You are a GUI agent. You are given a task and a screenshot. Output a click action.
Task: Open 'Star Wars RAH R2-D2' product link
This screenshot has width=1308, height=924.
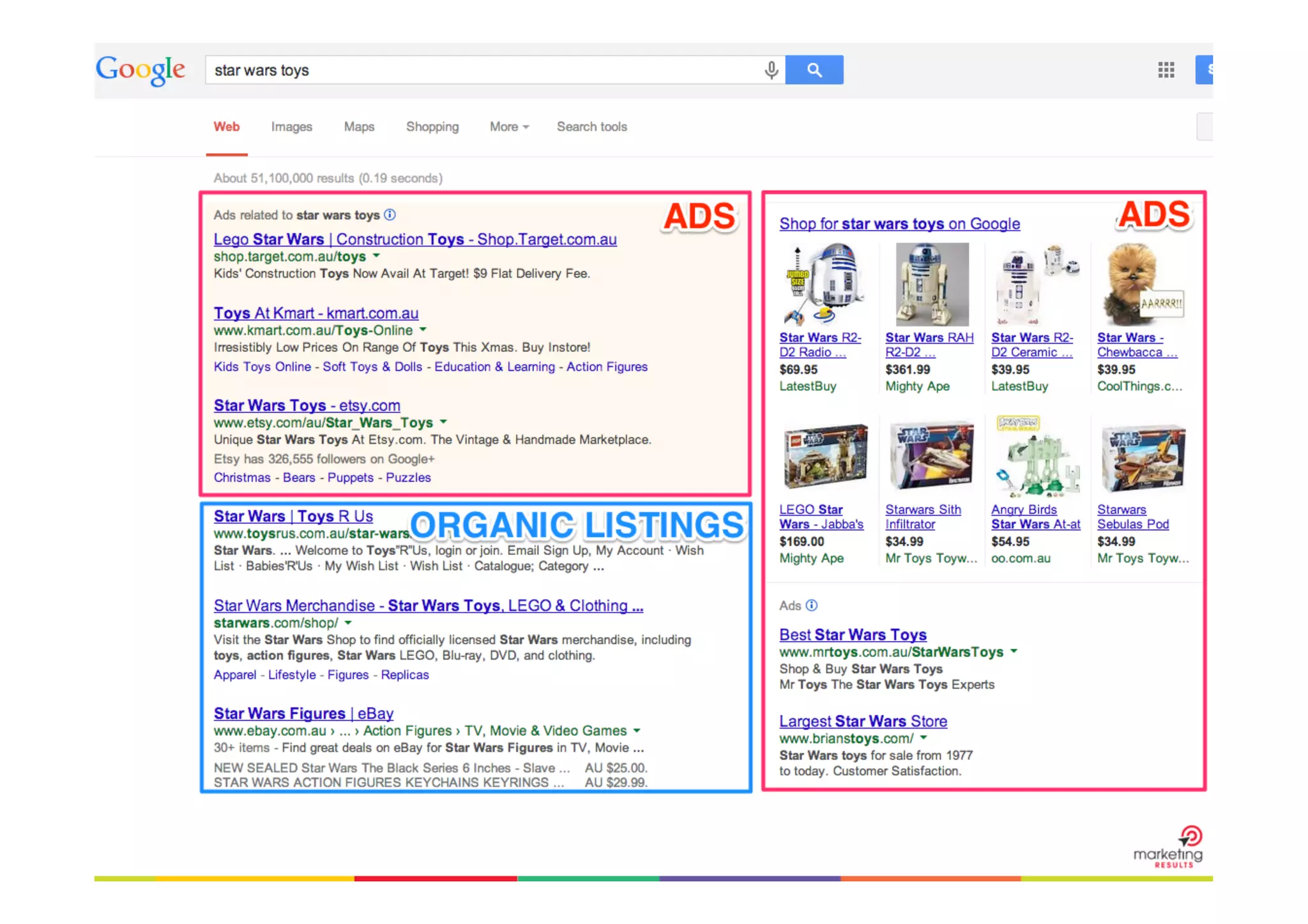929,345
